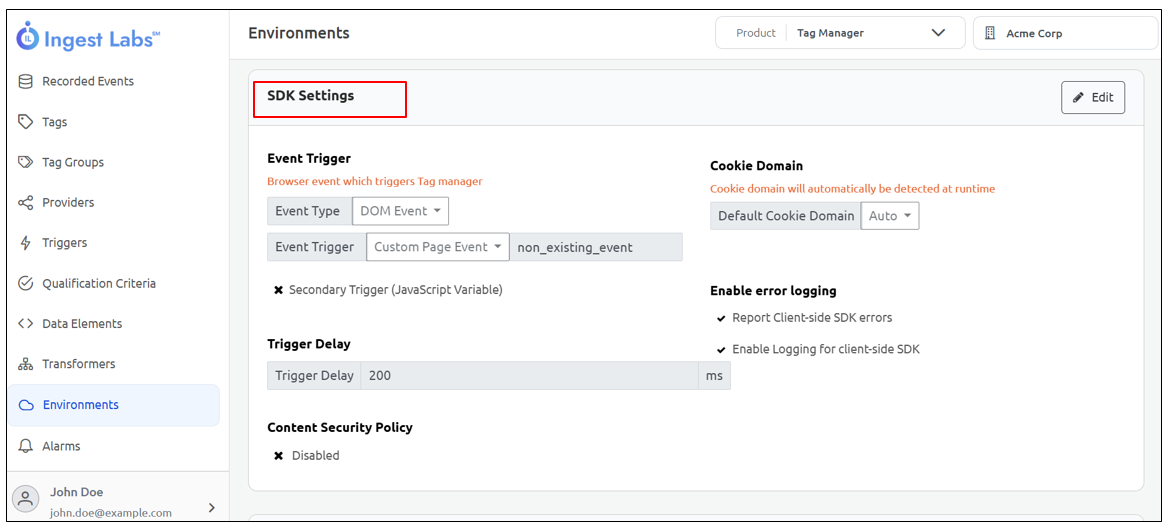Click the Tag Groups icon
The height and width of the screenshot is (528, 1168).
[x=26, y=162]
